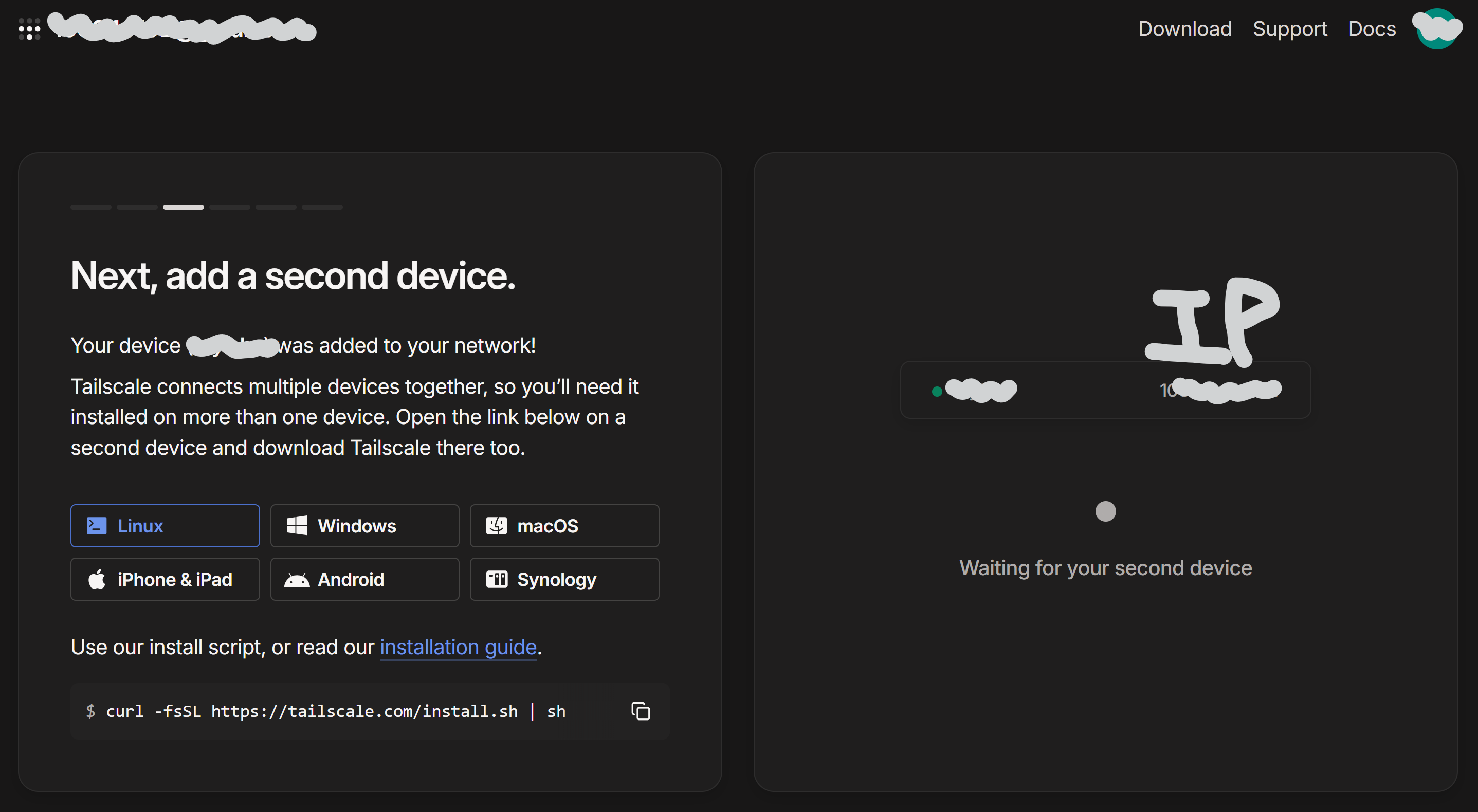Select the Linux platform option
Screen dimensions: 1478x812
click(165, 525)
